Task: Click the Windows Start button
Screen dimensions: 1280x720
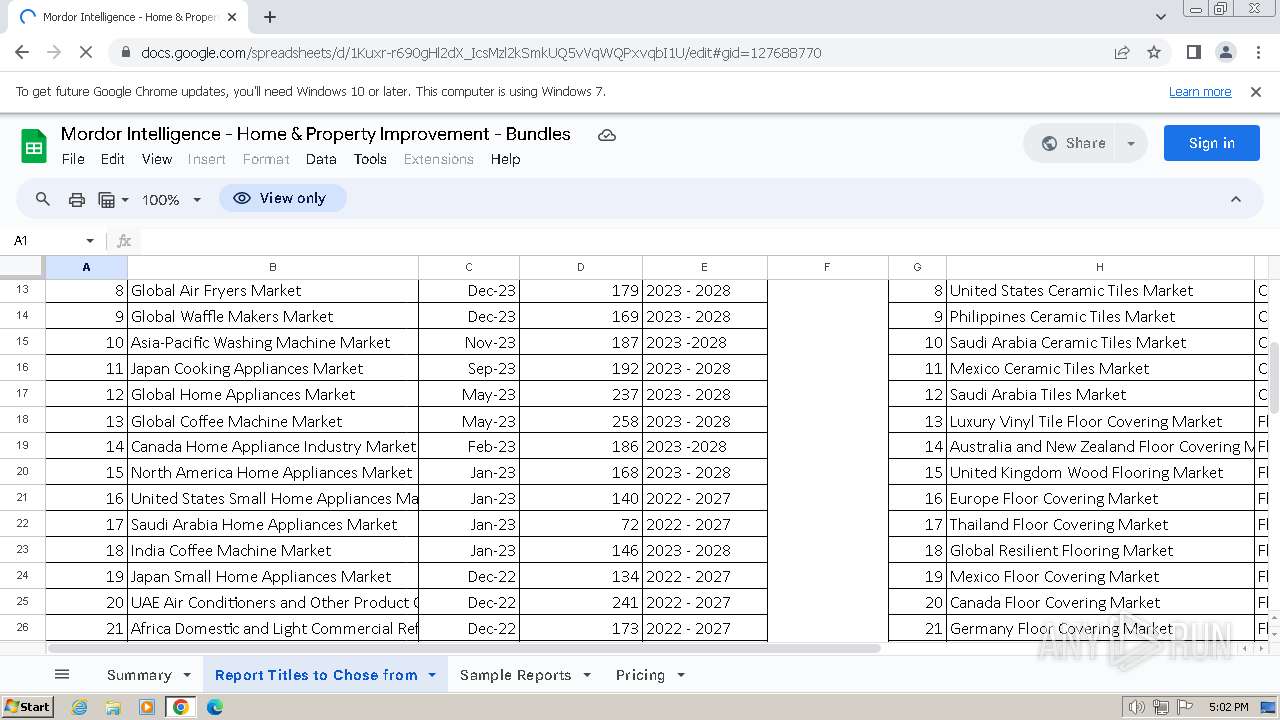Action: click(x=27, y=707)
